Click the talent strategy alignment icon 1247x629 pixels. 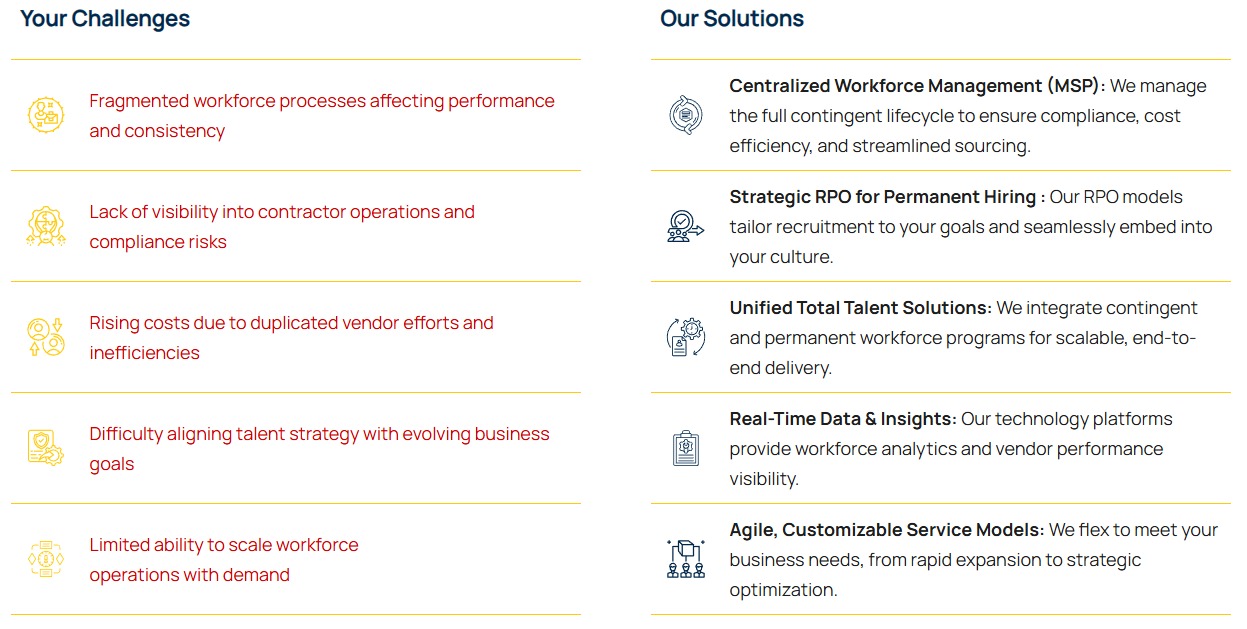(x=46, y=448)
